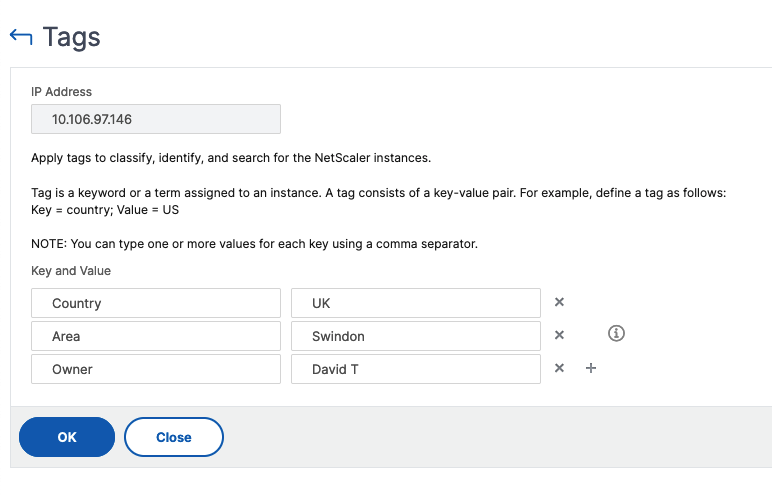Edit the David T value field
This screenshot has width=772, height=500.
tap(416, 369)
